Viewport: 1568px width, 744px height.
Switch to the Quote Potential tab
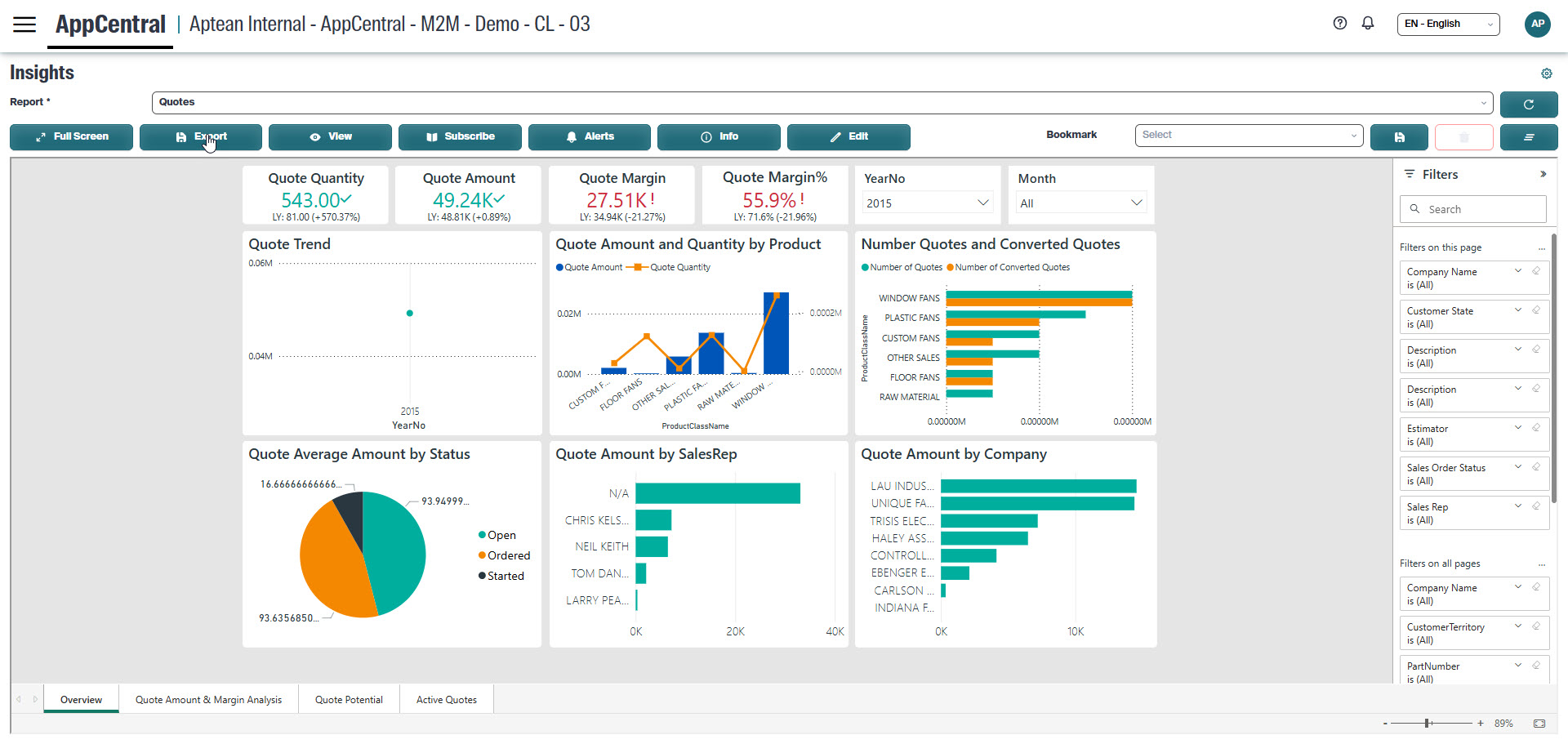[x=349, y=699]
